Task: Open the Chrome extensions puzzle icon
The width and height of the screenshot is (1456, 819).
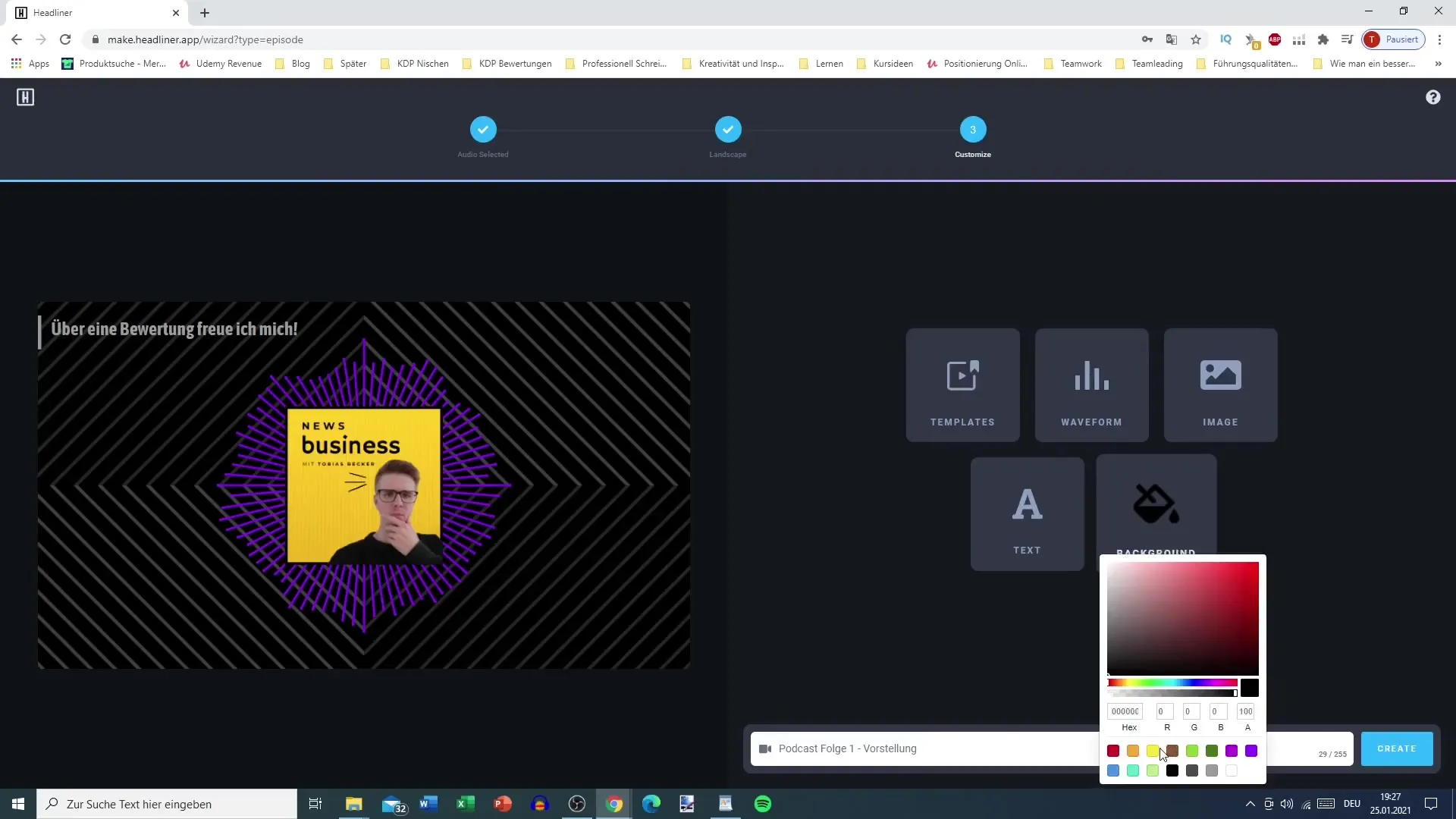Action: pyautogui.click(x=1323, y=39)
